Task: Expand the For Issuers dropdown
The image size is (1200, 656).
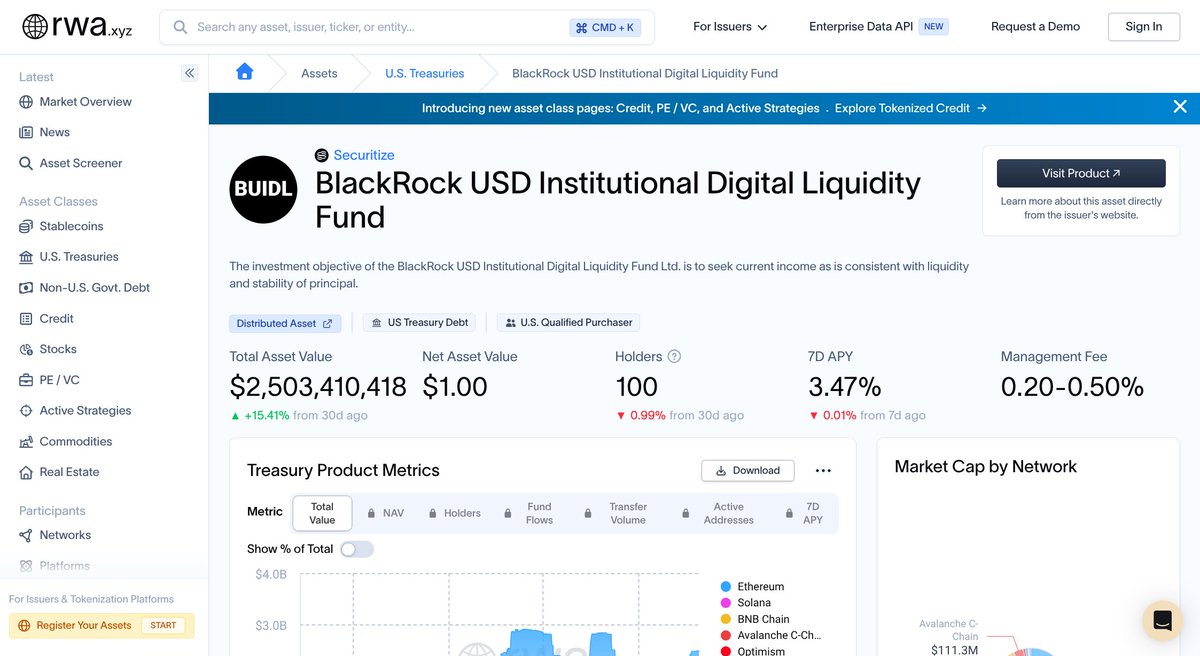Action: (x=730, y=27)
